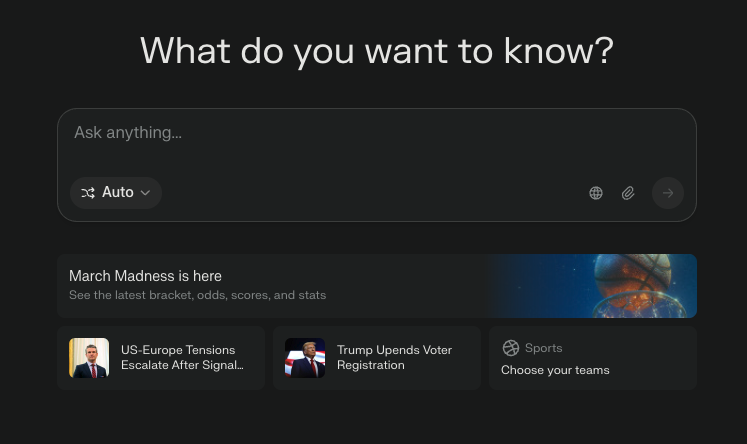Open the Auto model selector

116,193
